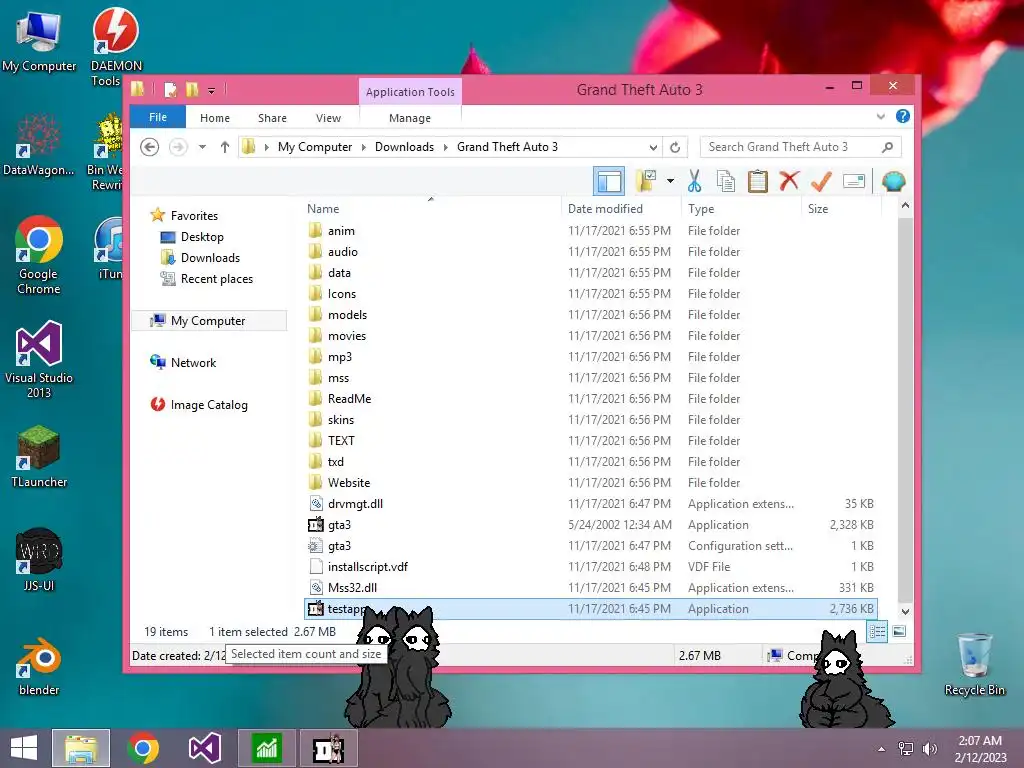Image resolution: width=1024 pixels, height=768 pixels.
Task: Go up one folder level
Action: click(225, 147)
